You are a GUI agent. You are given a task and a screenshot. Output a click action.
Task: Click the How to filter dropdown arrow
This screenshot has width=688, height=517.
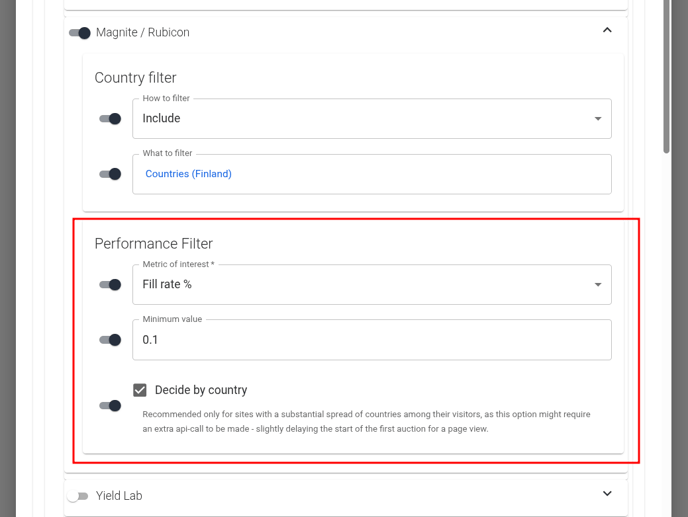tap(598, 119)
